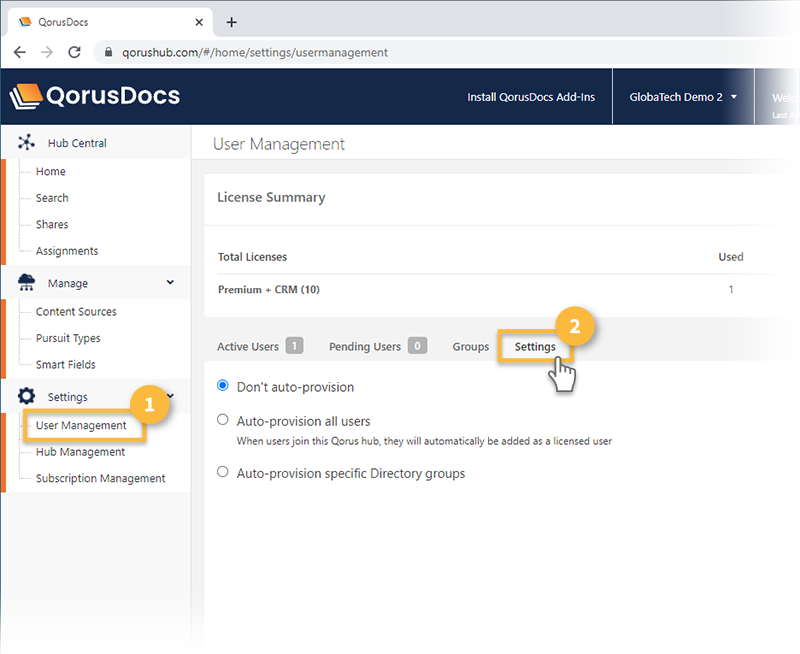
Task: Click the Manage cloud icon in sidebar
Action: tap(25, 282)
